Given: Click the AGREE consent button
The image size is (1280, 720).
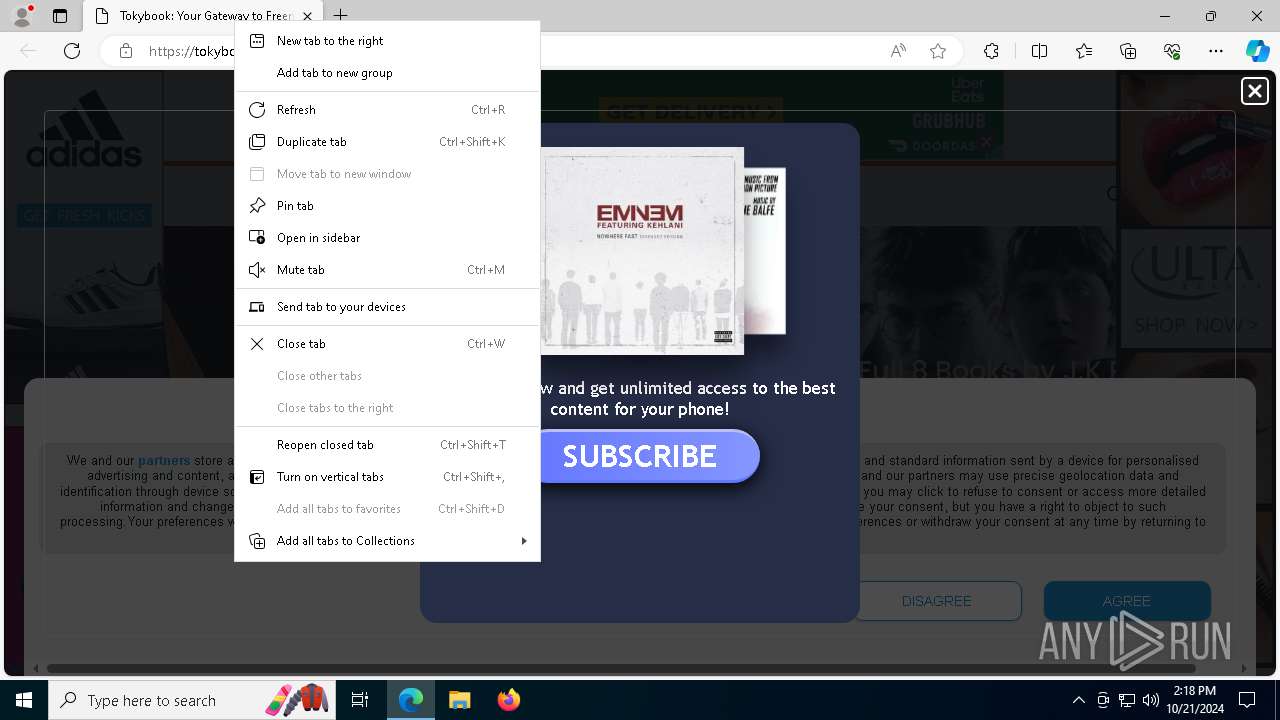Looking at the screenshot, I should pos(1127,601).
